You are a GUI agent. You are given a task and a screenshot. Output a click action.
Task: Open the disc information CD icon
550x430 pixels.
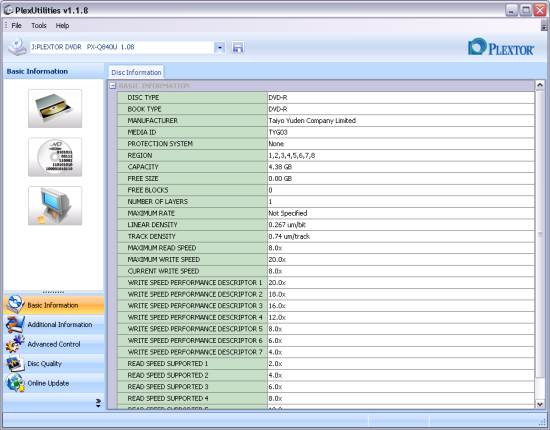[55, 157]
